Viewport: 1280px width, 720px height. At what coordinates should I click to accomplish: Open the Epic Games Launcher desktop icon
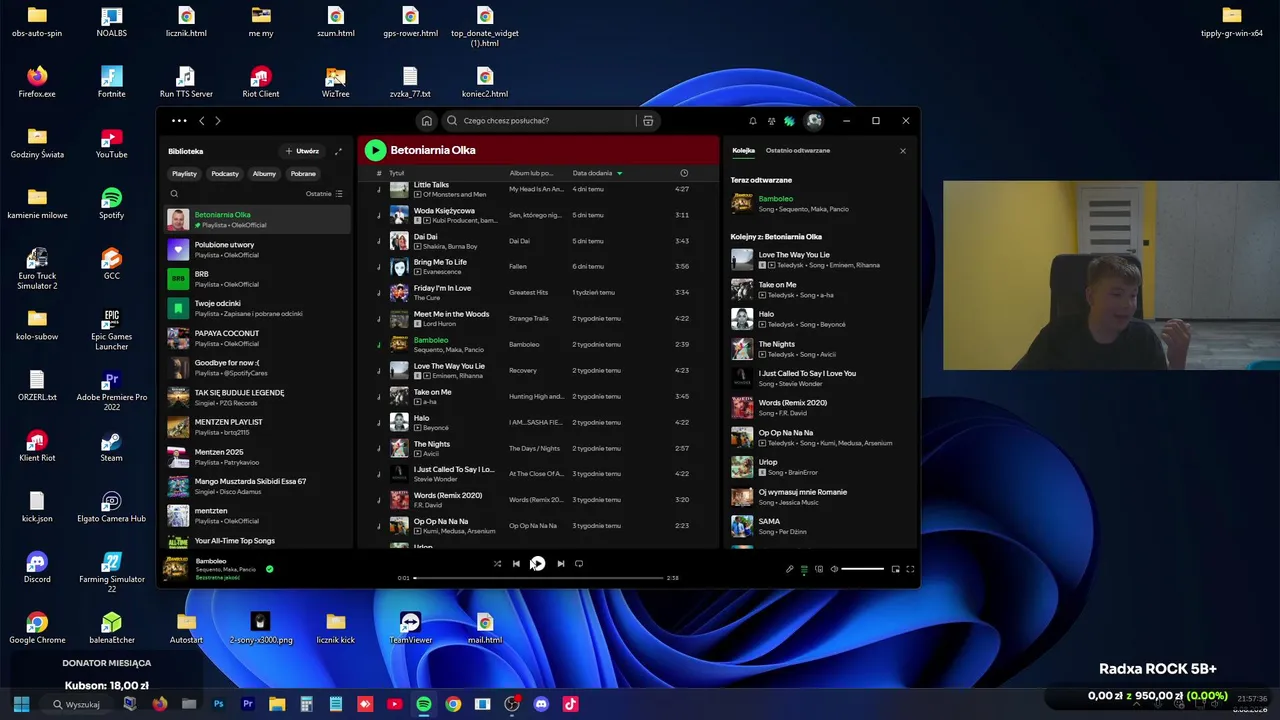pos(111,330)
